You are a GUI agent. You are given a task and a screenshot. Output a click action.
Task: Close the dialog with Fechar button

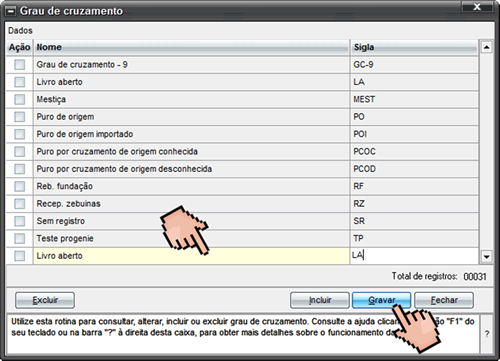444,300
